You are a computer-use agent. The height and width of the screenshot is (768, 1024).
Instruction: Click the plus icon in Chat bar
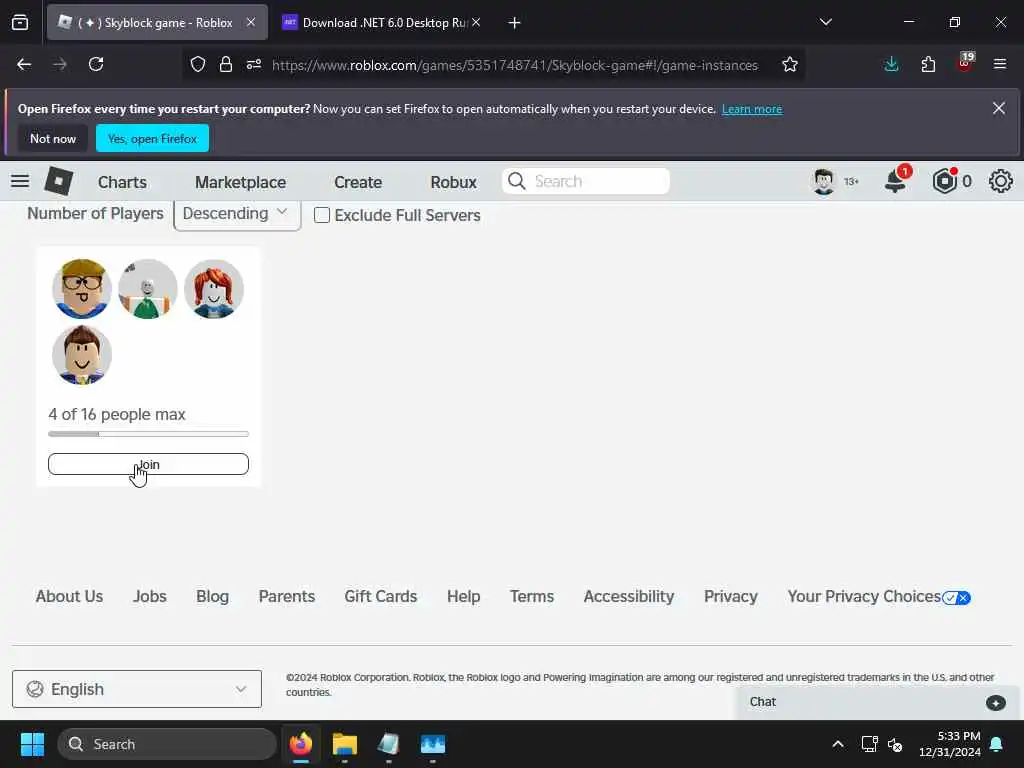tap(996, 703)
